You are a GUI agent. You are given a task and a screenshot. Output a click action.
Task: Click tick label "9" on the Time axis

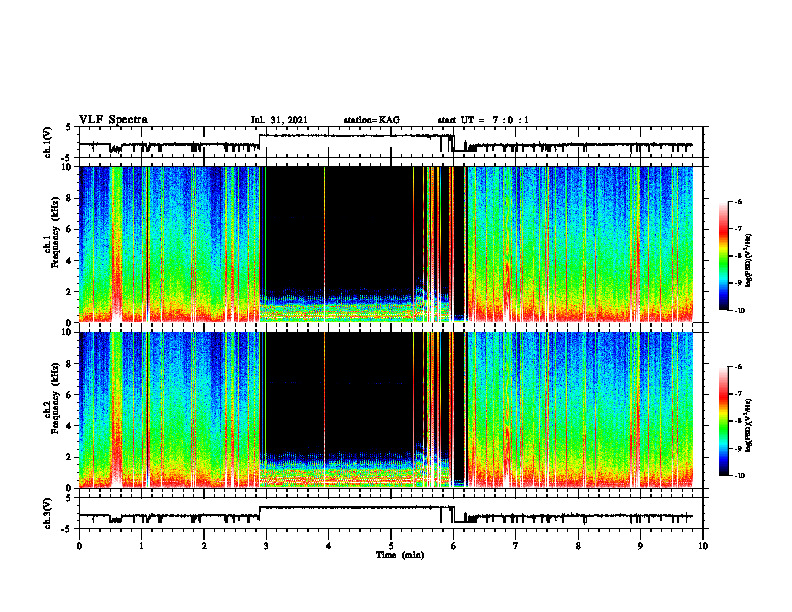640,546
